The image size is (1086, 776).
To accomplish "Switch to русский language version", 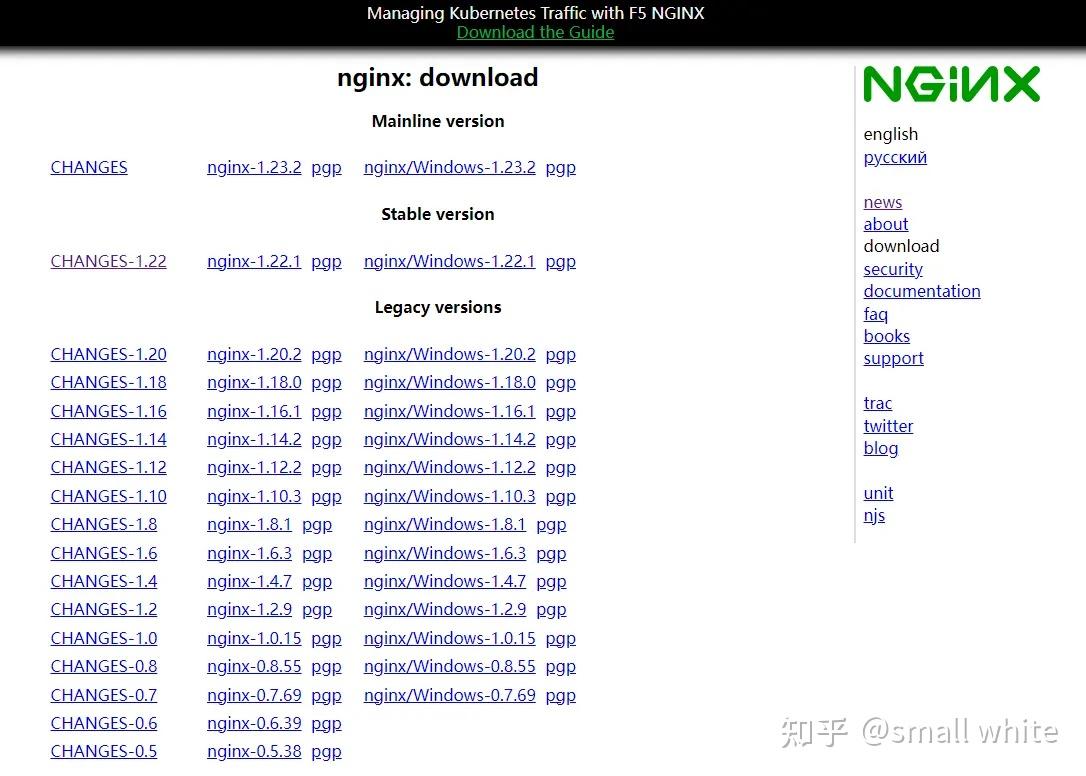I will click(894, 157).
